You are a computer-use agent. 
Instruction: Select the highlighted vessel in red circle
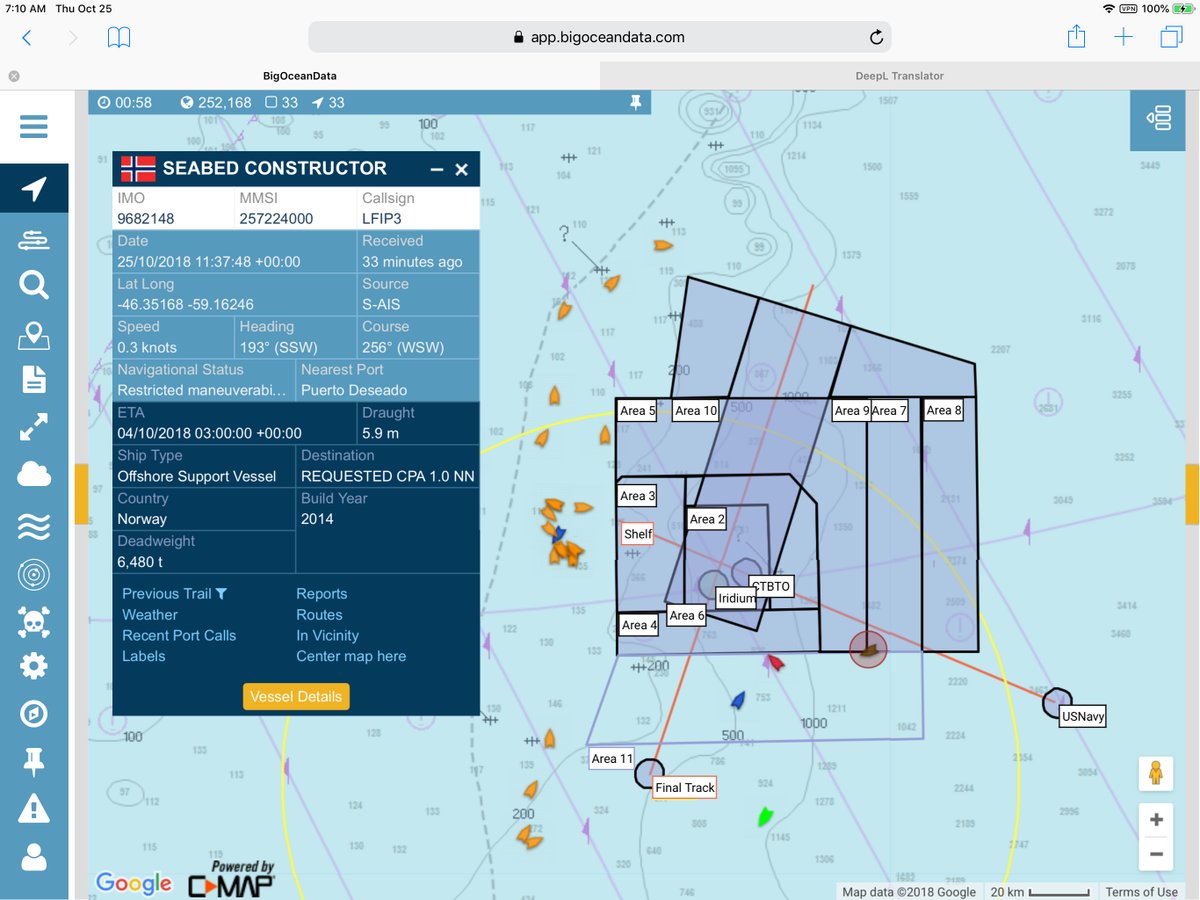click(x=869, y=650)
